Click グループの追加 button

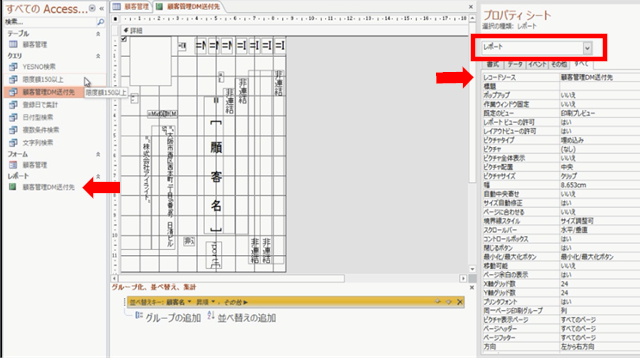[167, 318]
